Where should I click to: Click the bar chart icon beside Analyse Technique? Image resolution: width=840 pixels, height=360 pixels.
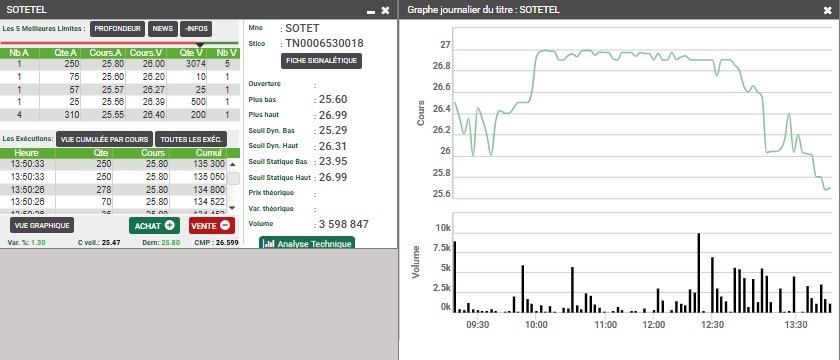(270, 244)
